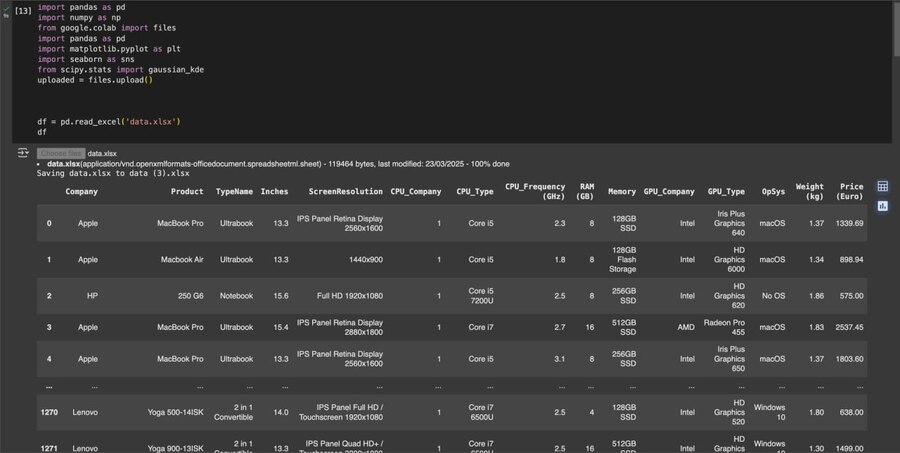900x453 pixels.
Task: Click the 'ScreenResolution' column header
Action: click(346, 191)
